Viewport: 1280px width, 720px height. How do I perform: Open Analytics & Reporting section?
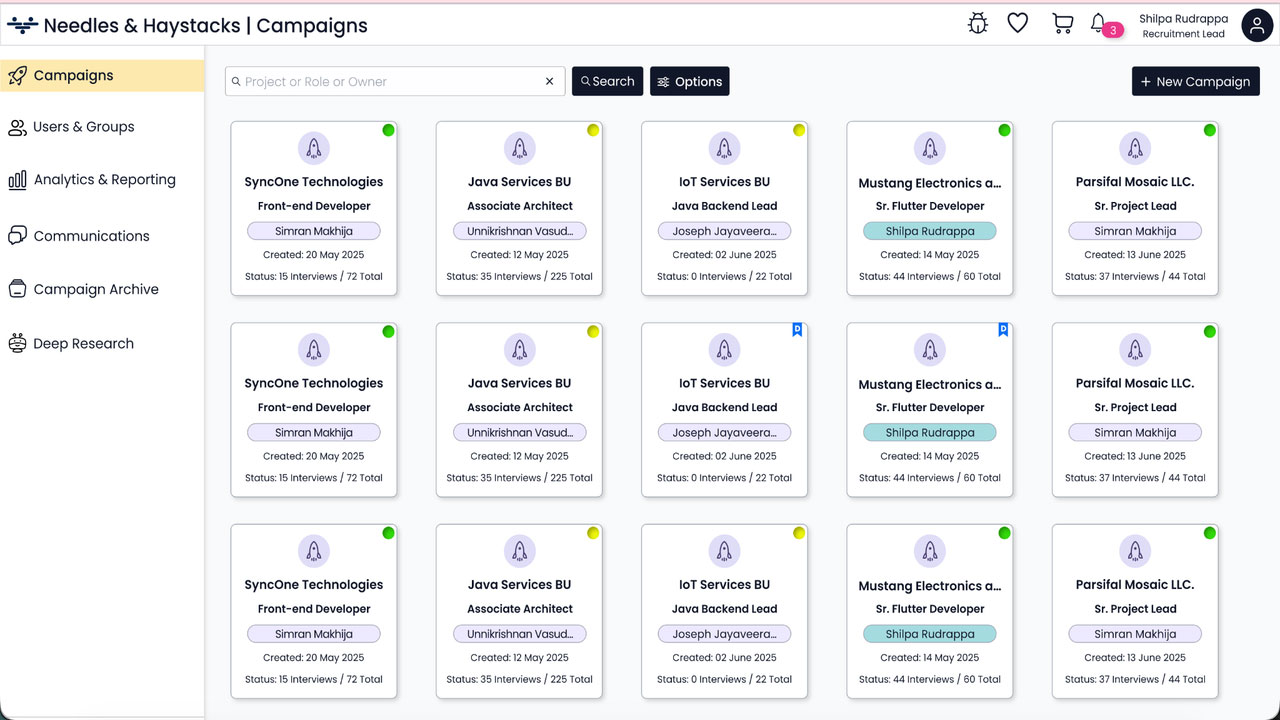(104, 180)
